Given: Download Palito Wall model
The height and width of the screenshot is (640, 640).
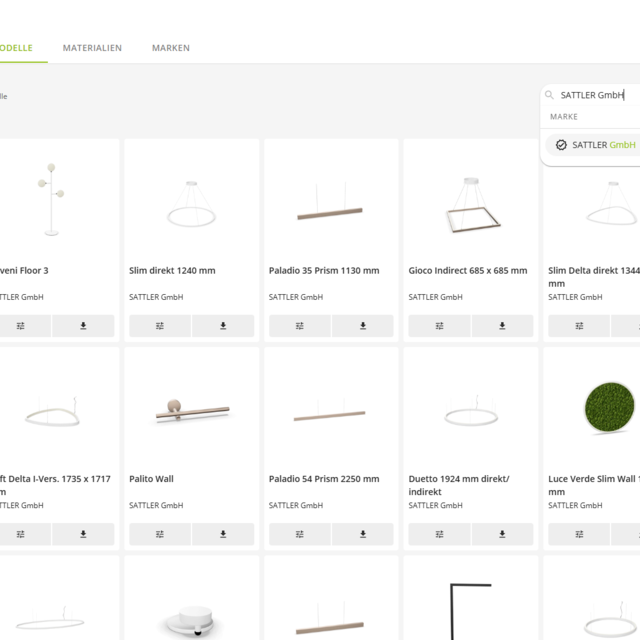Looking at the screenshot, I should point(223,534).
